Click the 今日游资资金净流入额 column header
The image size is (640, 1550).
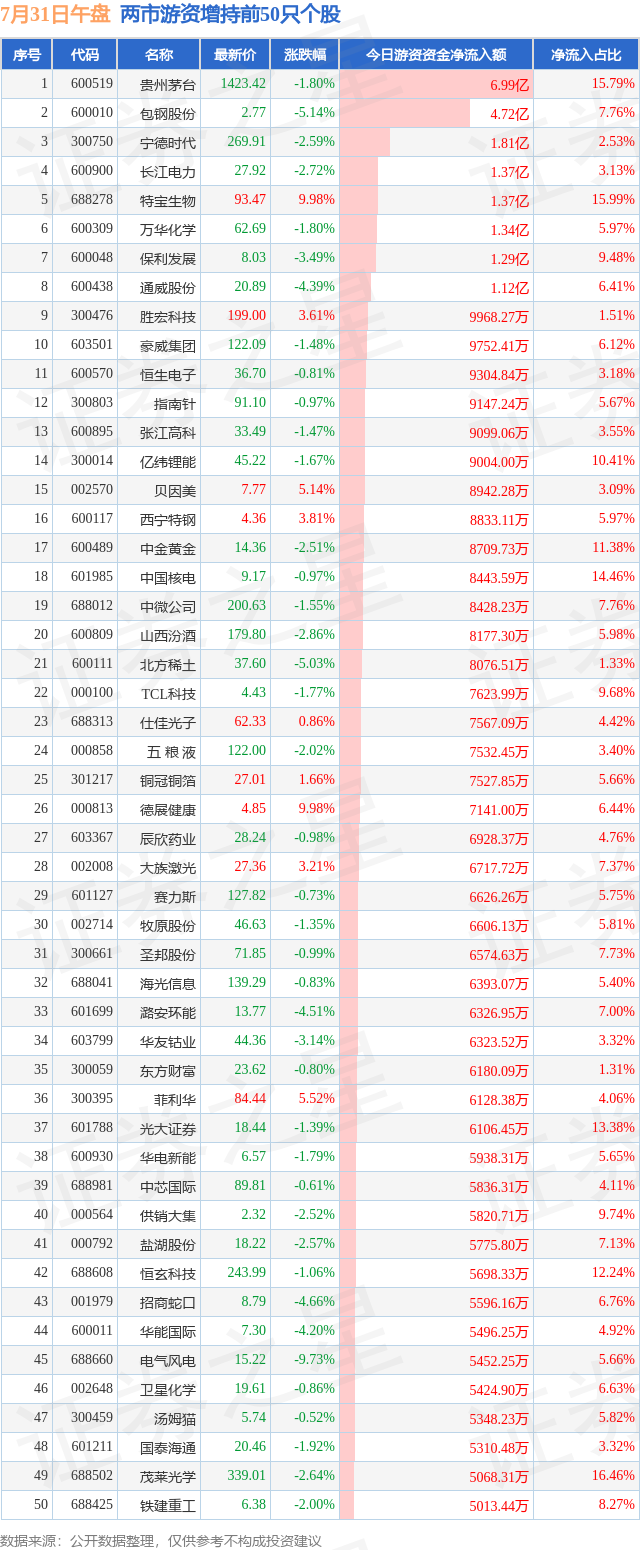pyautogui.click(x=436, y=55)
